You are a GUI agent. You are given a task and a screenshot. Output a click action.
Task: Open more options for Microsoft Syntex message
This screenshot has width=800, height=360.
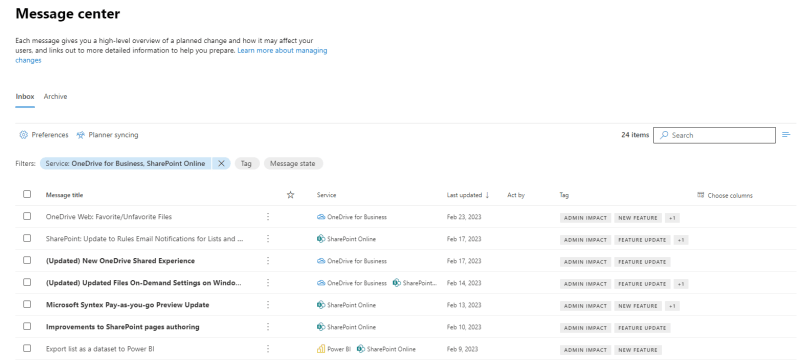tap(268, 305)
